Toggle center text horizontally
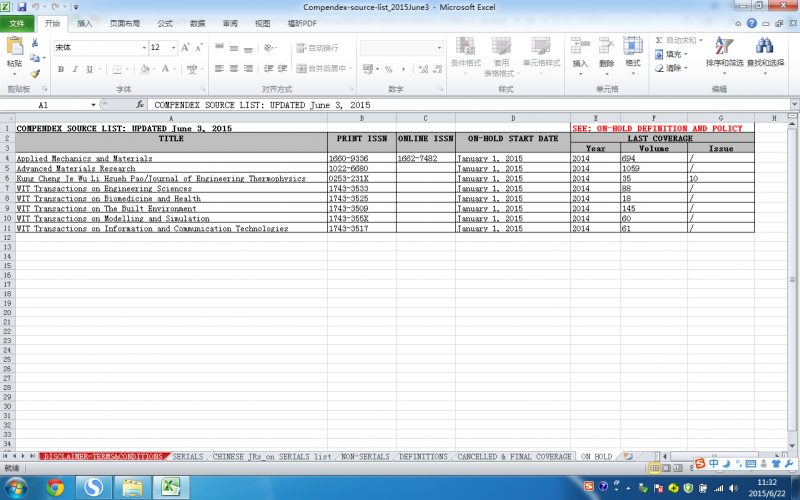 click(x=234, y=68)
